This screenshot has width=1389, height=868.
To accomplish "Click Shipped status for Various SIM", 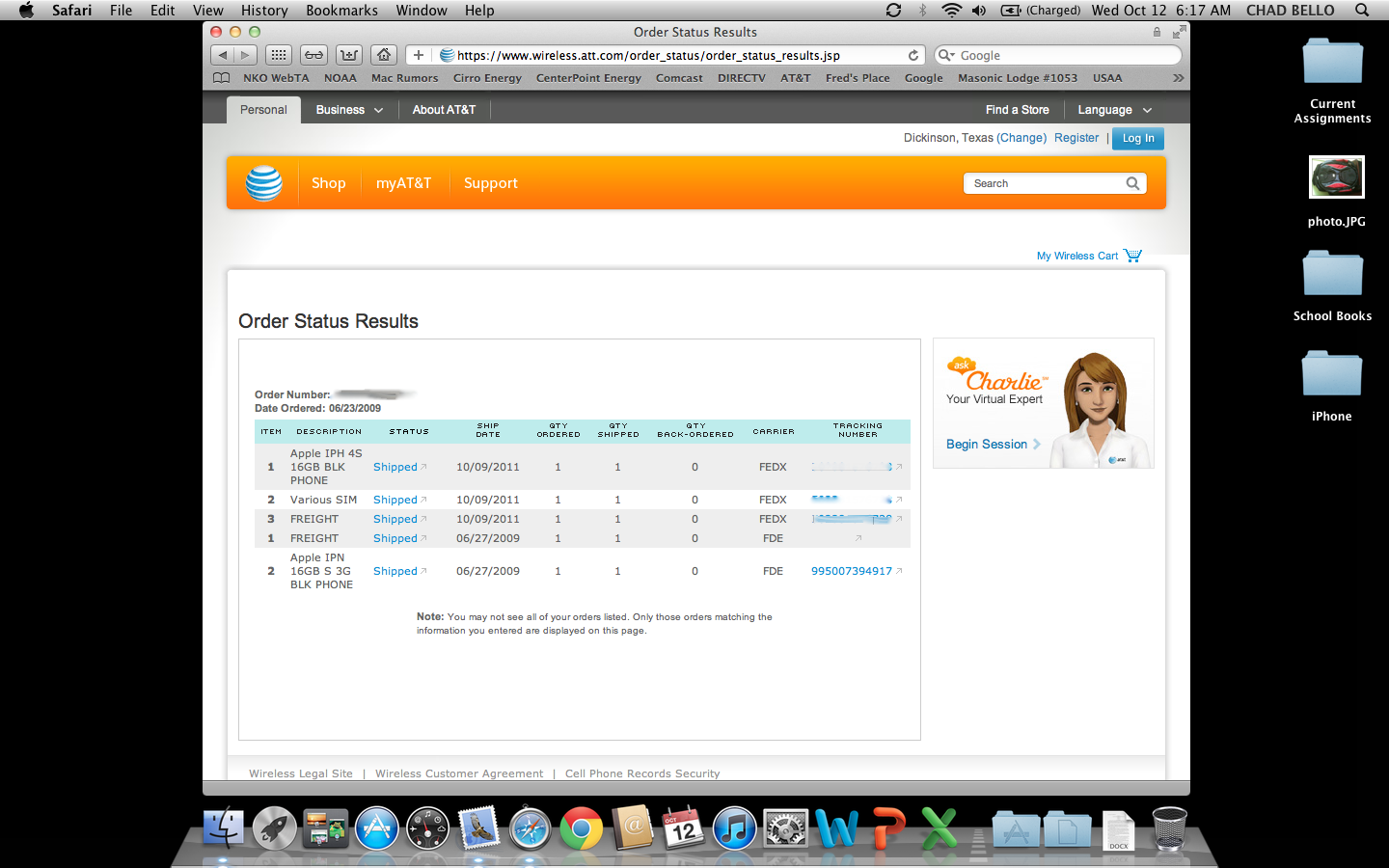I will (395, 500).
